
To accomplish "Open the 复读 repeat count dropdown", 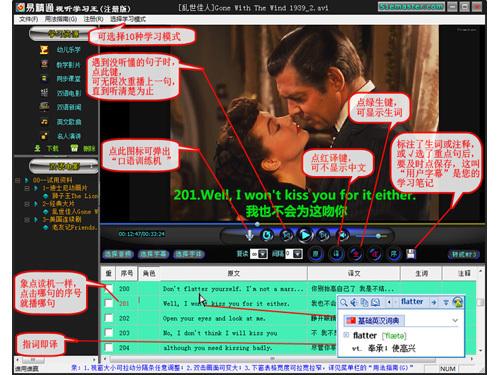I will pos(263,254).
